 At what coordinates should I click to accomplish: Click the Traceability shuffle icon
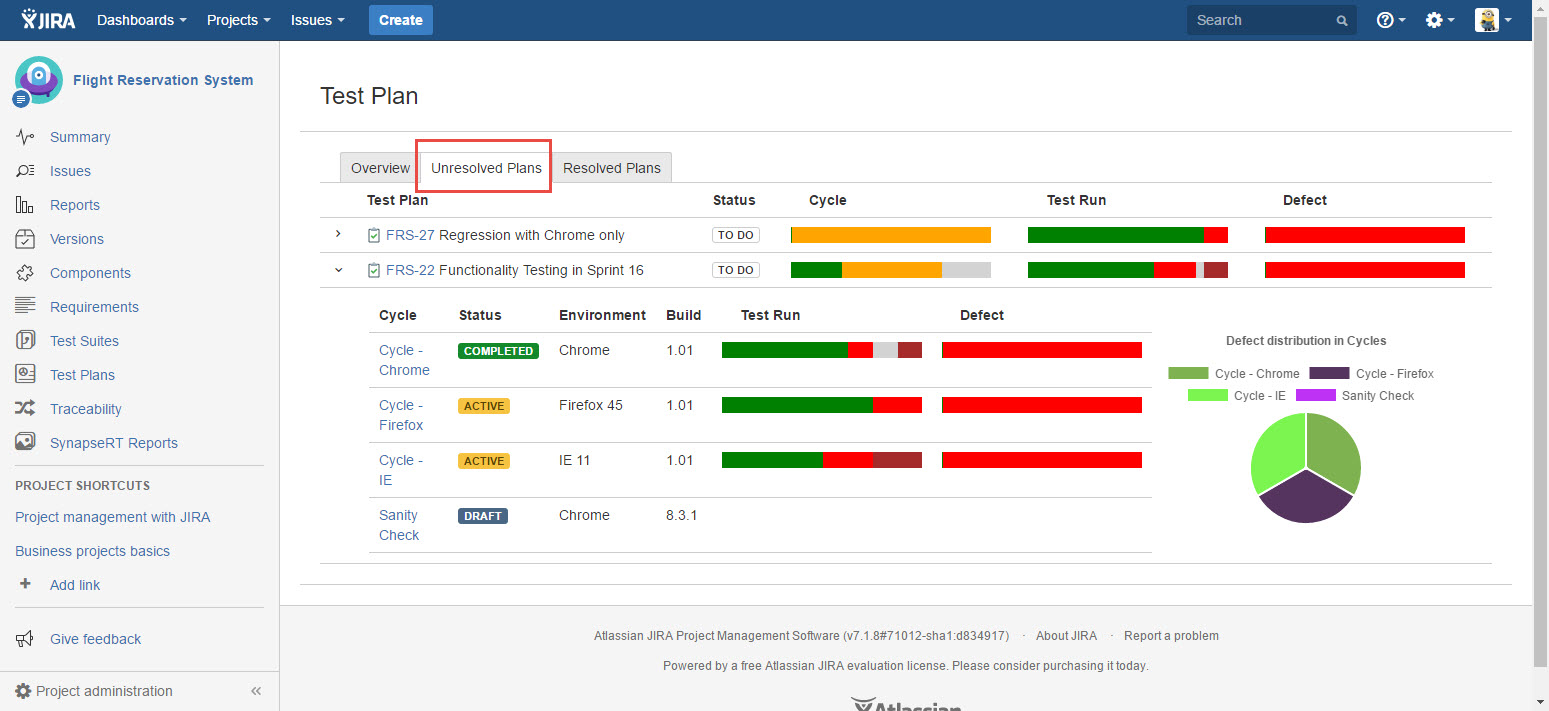[x=25, y=409]
